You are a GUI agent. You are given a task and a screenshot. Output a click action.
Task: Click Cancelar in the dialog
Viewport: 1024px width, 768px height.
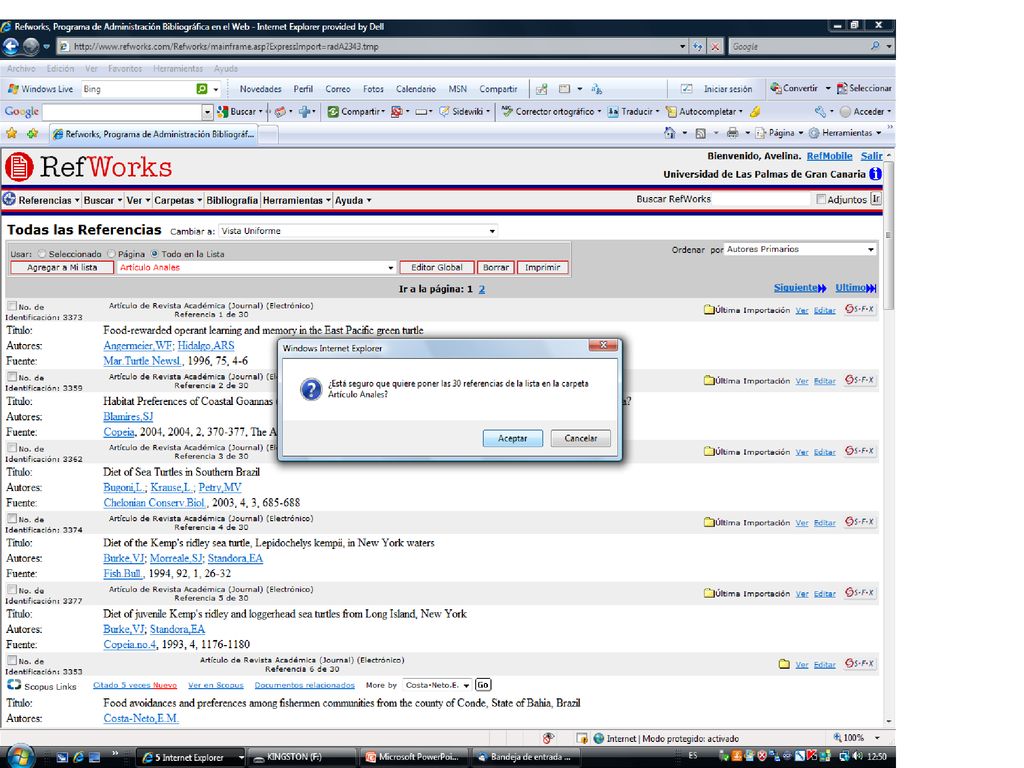581,438
